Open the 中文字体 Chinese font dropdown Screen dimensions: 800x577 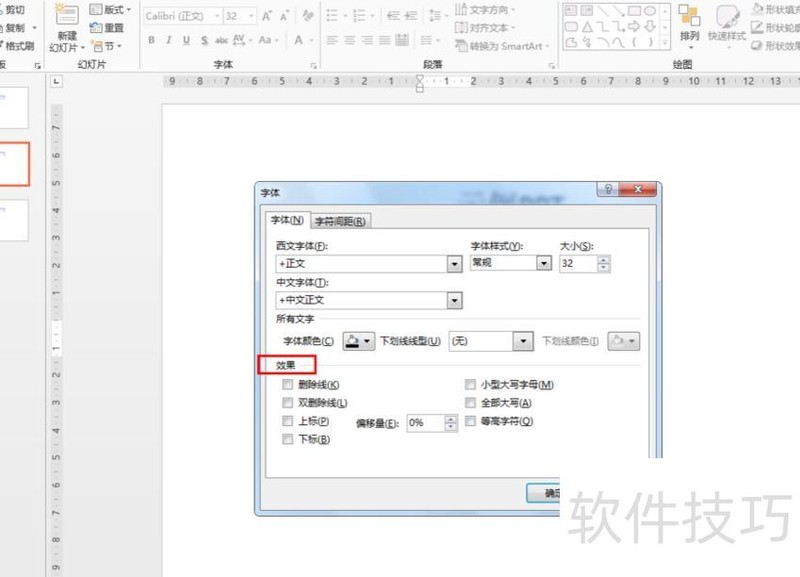tap(454, 300)
